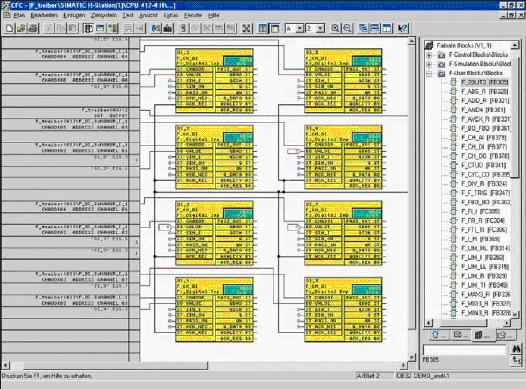The width and height of the screenshot is (526, 389).
Task: Expand the F-Control Blocks tree node
Action: click(429, 55)
